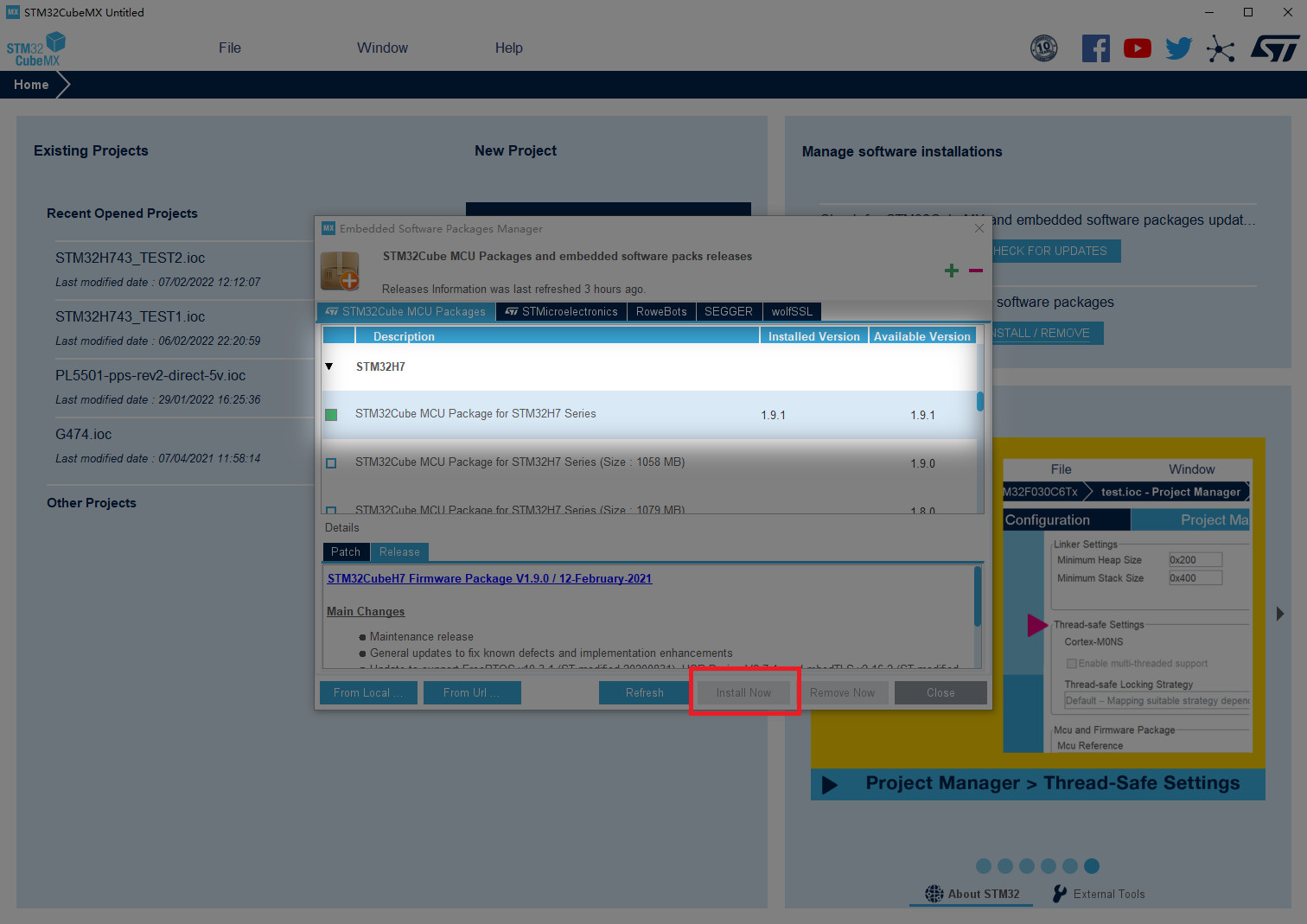The width and height of the screenshot is (1307, 924).
Task: Click the INSTALL / REMOVE button
Action: [1048, 333]
